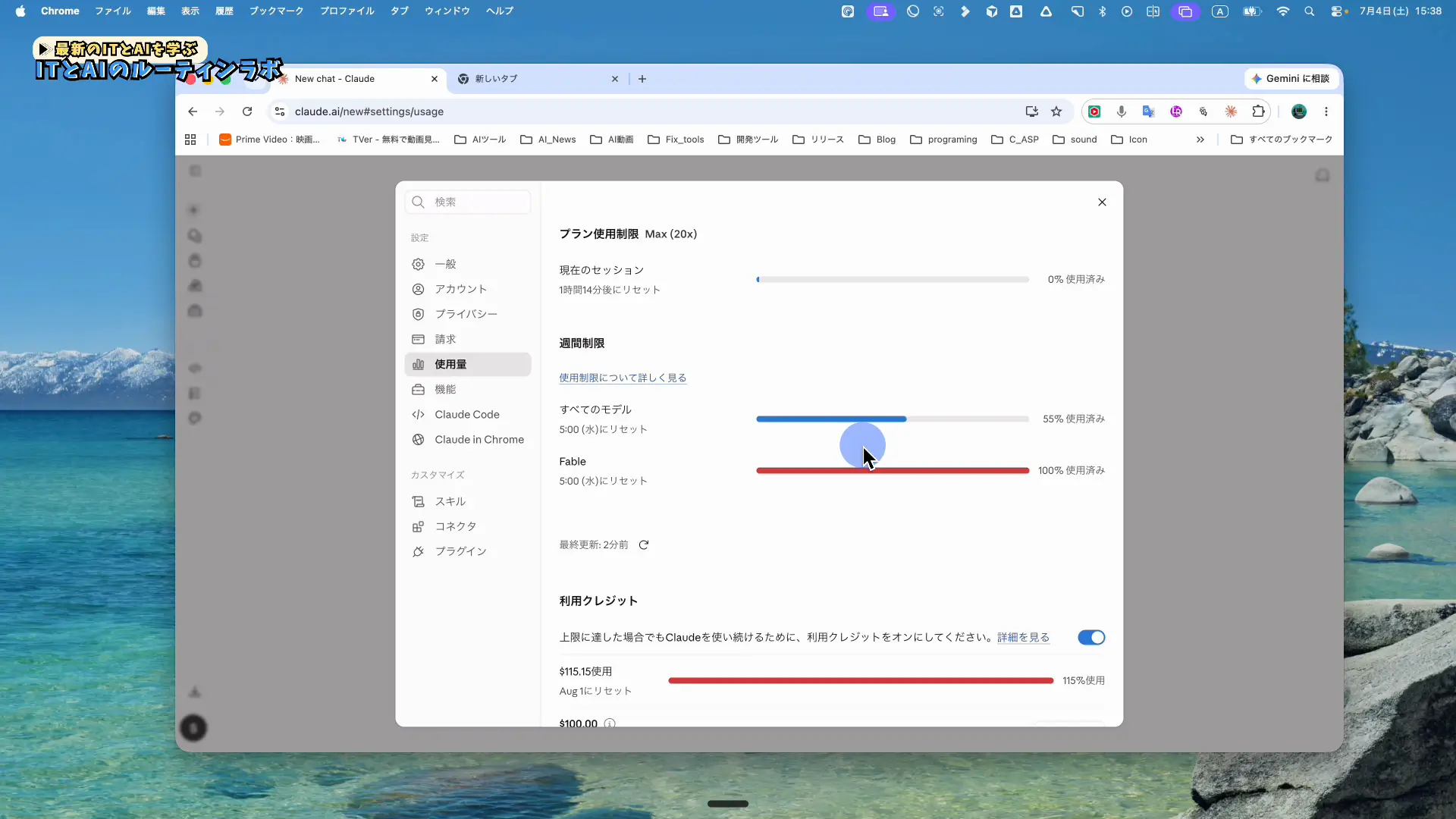Click the Fable 100% usage bar
1456x819 pixels.
pyautogui.click(x=893, y=470)
